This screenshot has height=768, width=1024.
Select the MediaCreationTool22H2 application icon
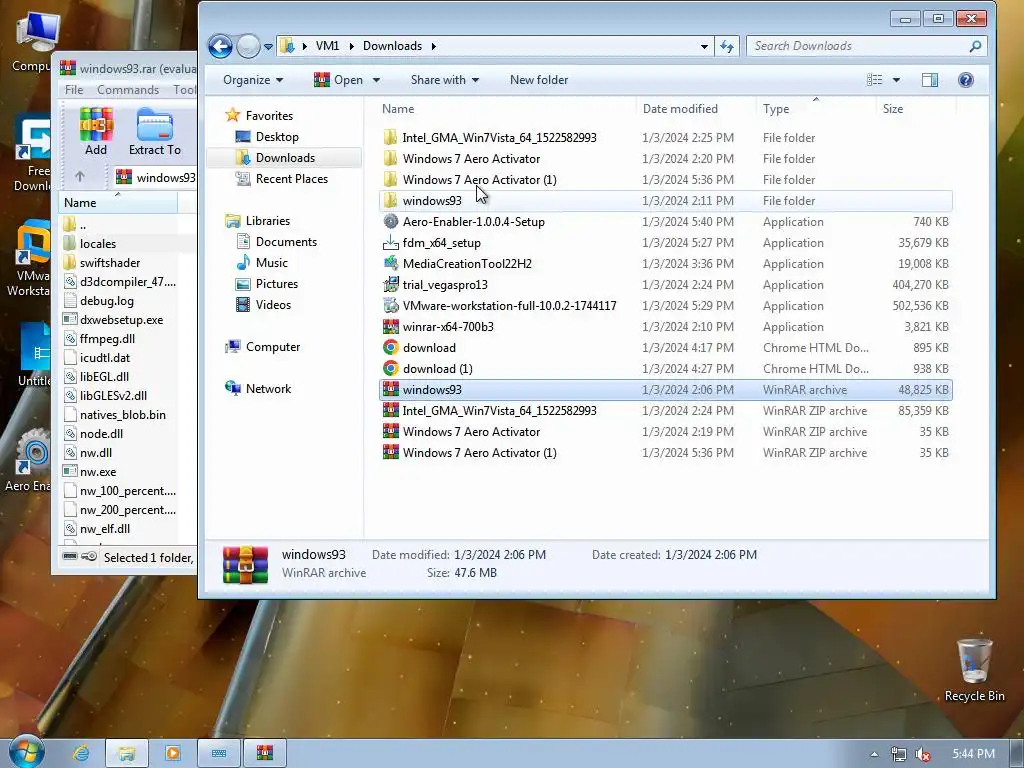click(x=391, y=263)
